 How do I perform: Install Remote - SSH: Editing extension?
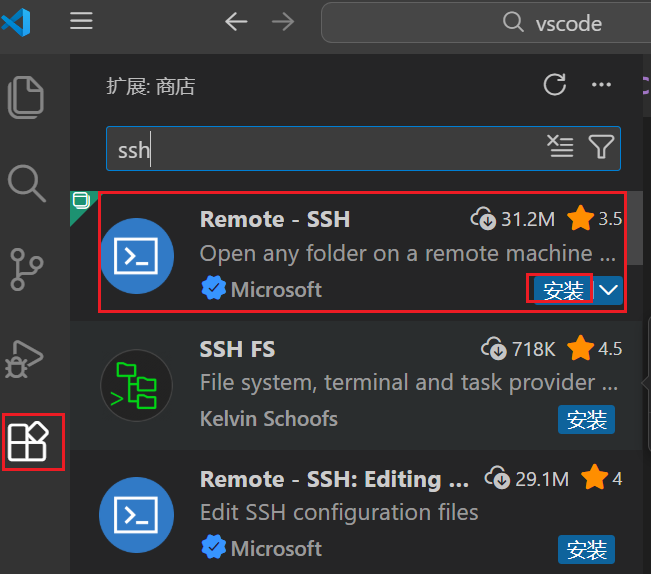coord(586,550)
